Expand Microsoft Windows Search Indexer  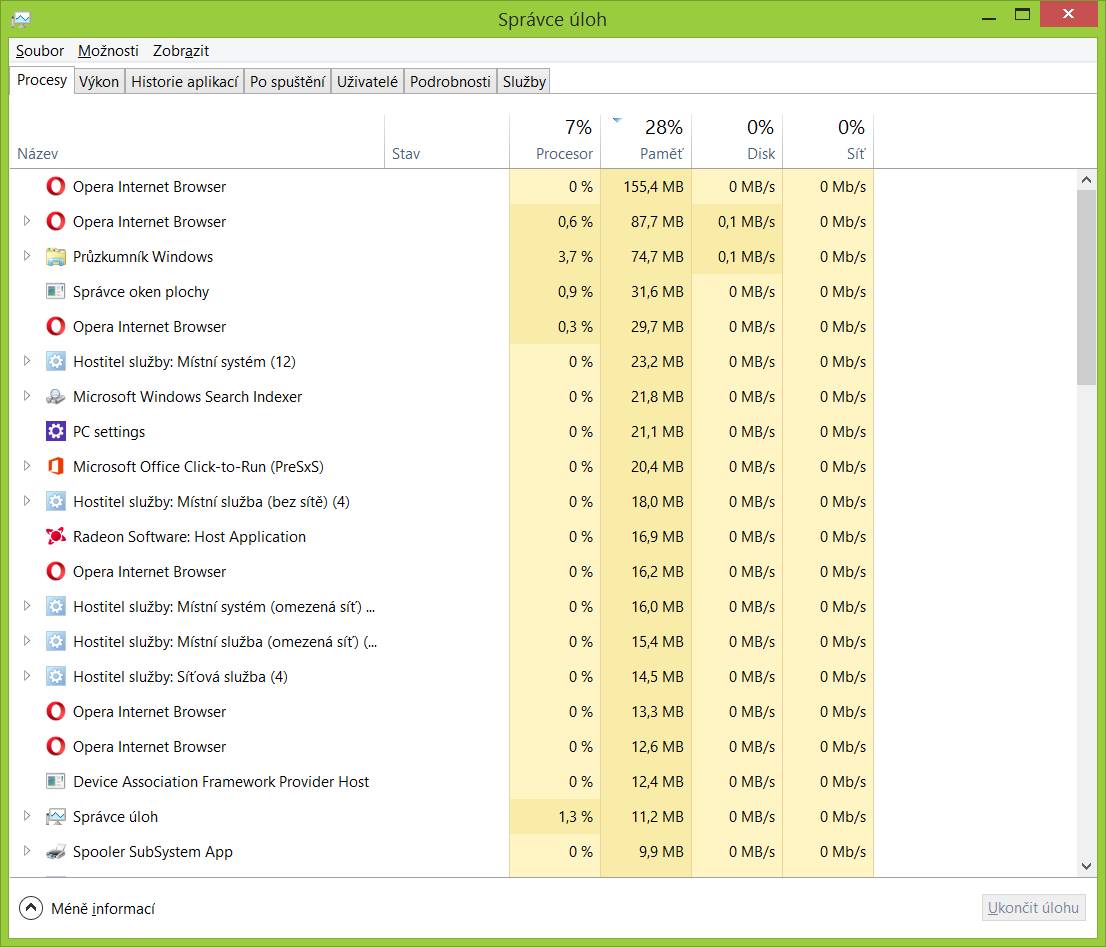click(27, 396)
